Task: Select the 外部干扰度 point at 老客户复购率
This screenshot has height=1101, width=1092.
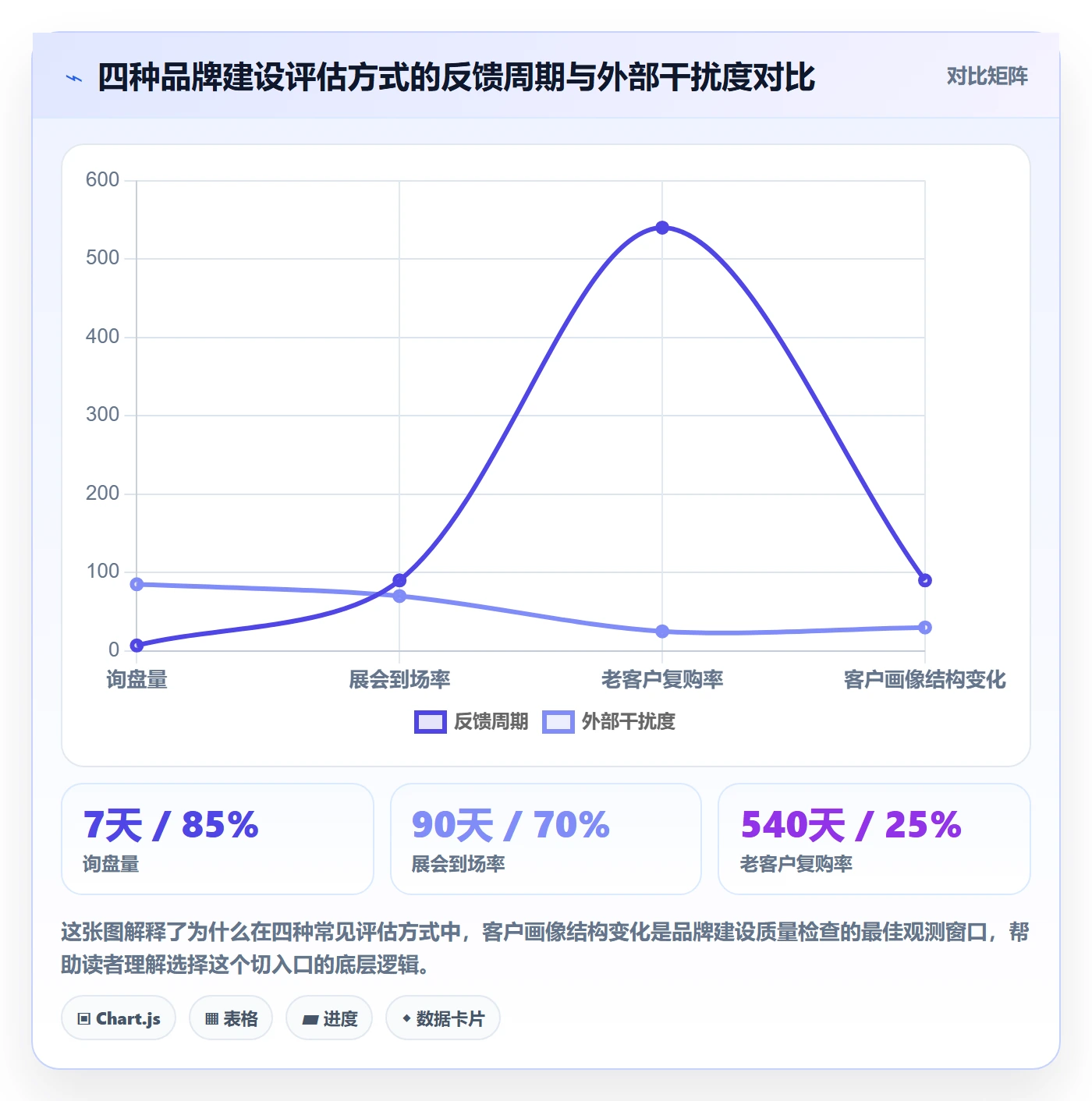Action: click(x=662, y=632)
